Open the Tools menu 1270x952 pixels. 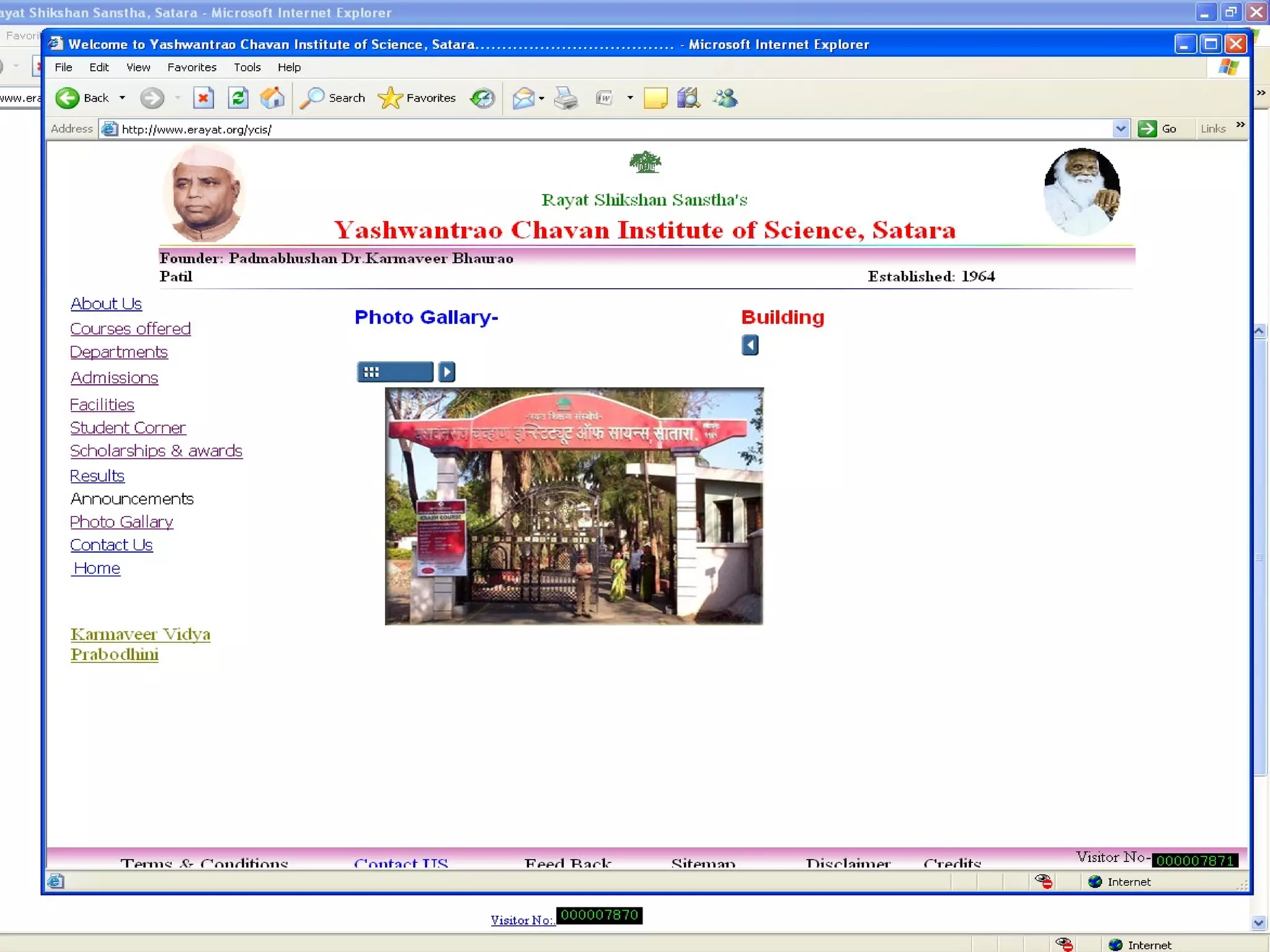click(x=247, y=67)
